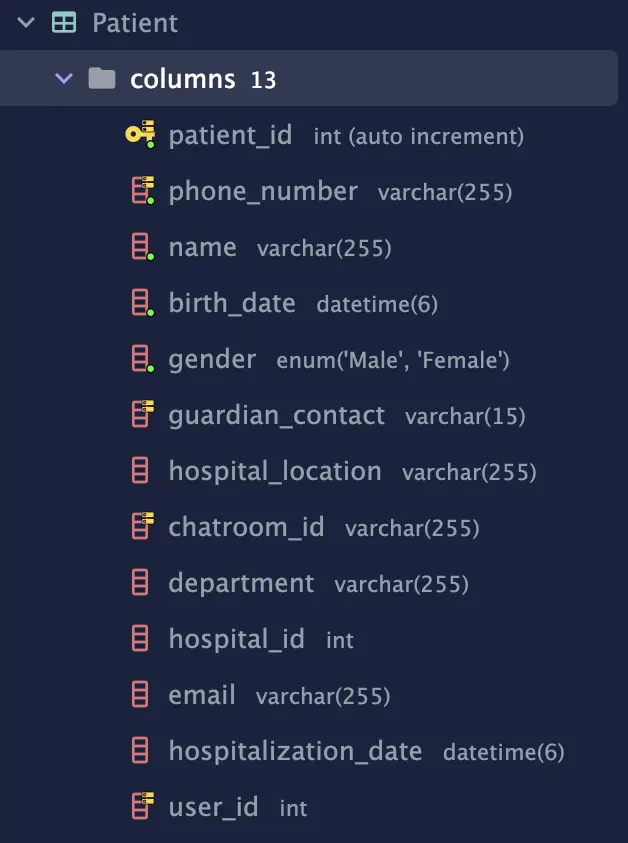Click the birth_date column icon
The width and height of the screenshot is (628, 843).
141,302
